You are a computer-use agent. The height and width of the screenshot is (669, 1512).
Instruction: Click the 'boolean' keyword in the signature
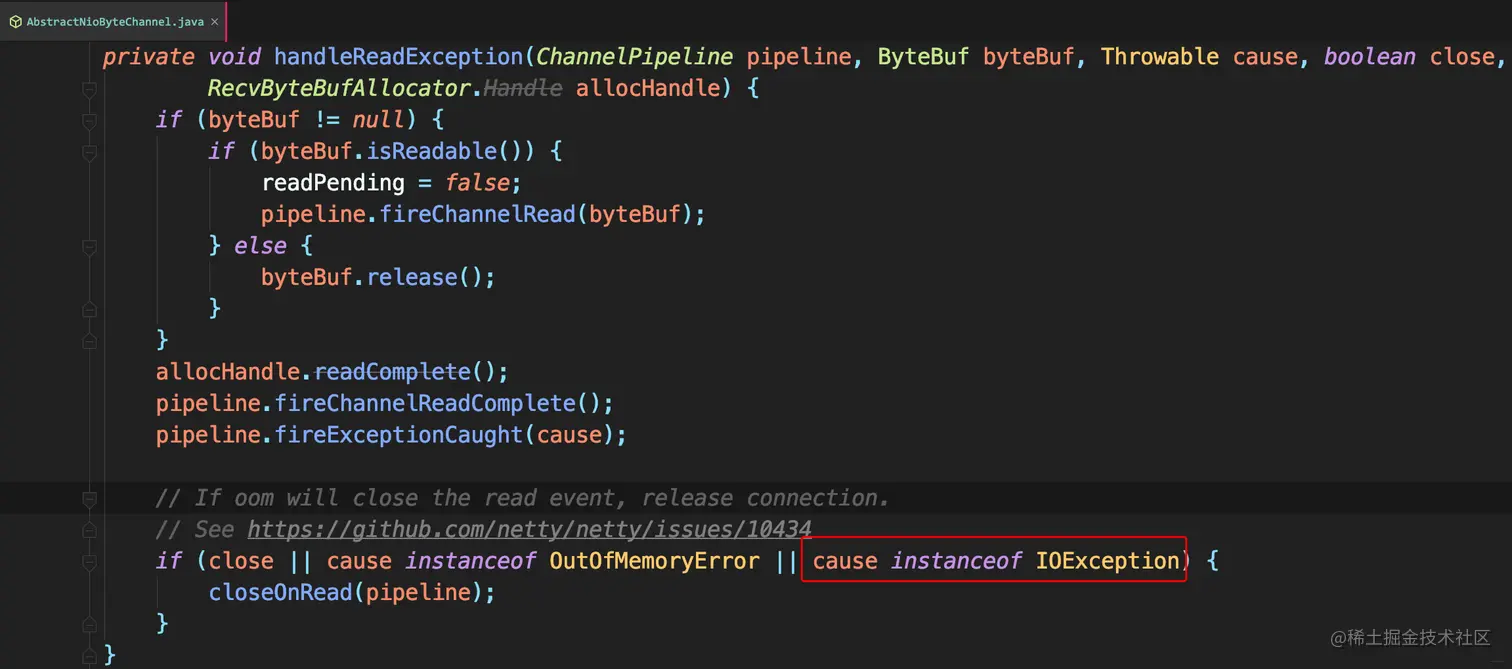(x=1370, y=57)
